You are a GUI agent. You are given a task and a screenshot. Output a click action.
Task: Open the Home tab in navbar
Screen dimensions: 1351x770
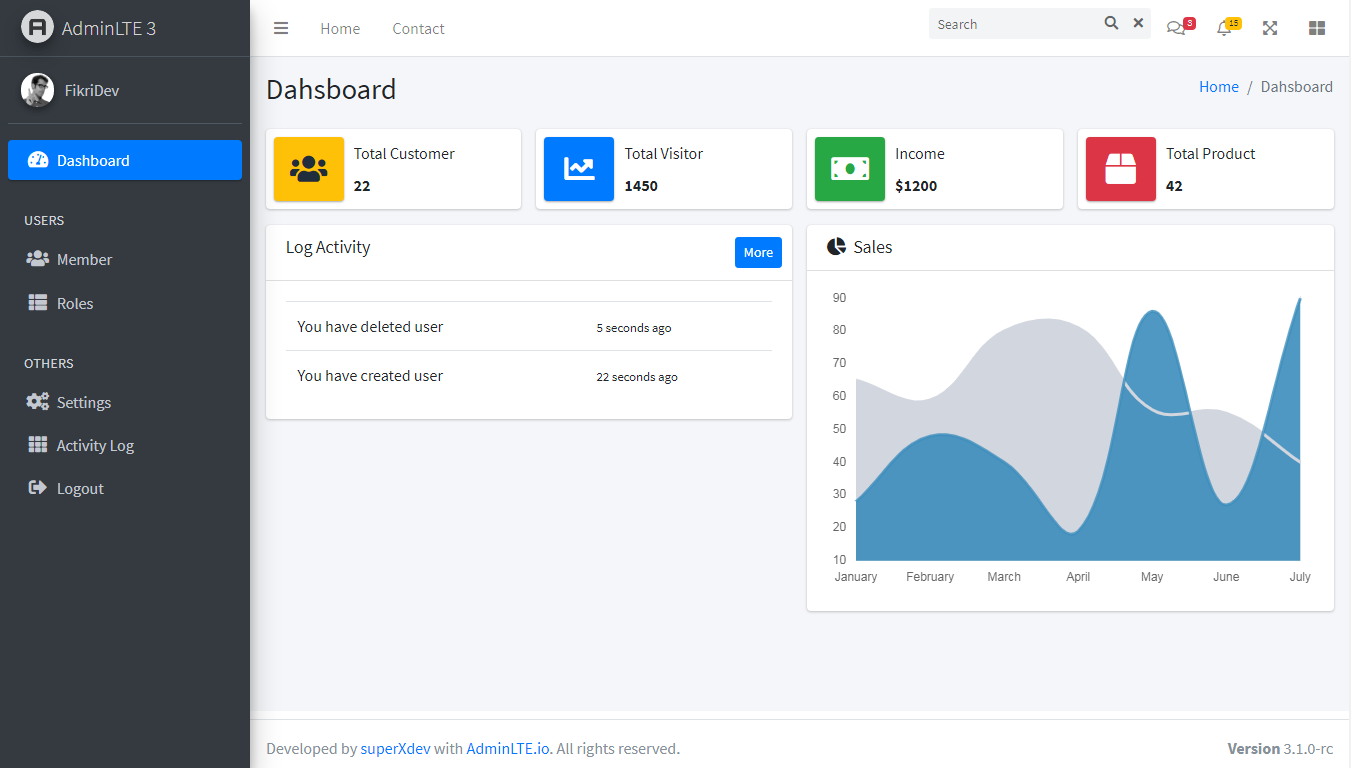340,28
